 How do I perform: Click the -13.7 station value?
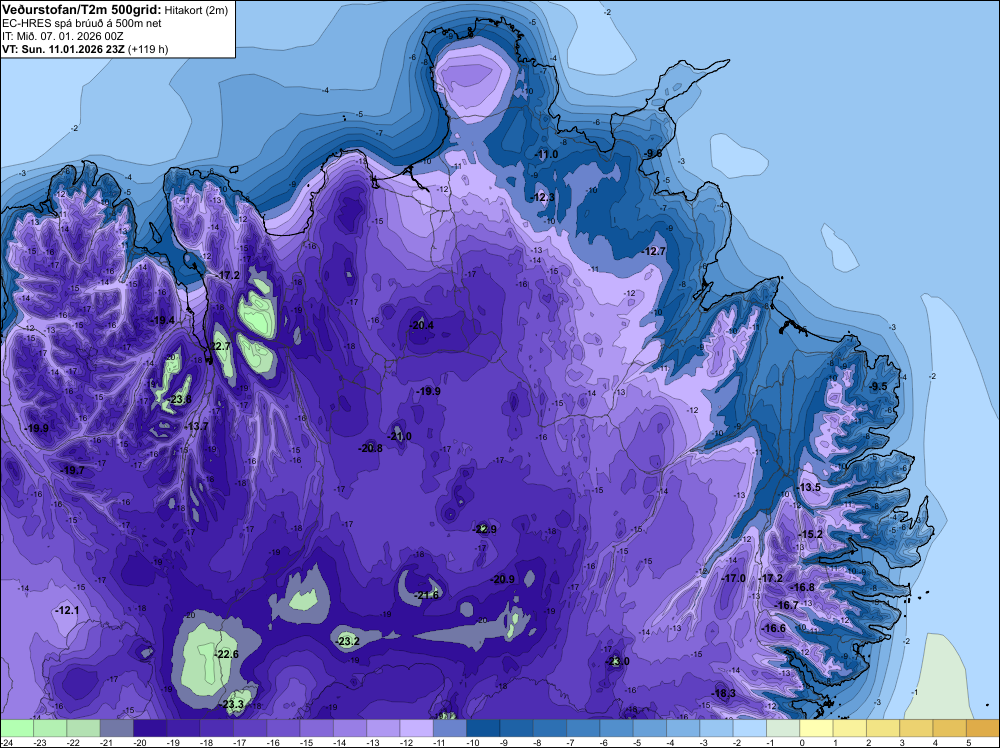197,427
